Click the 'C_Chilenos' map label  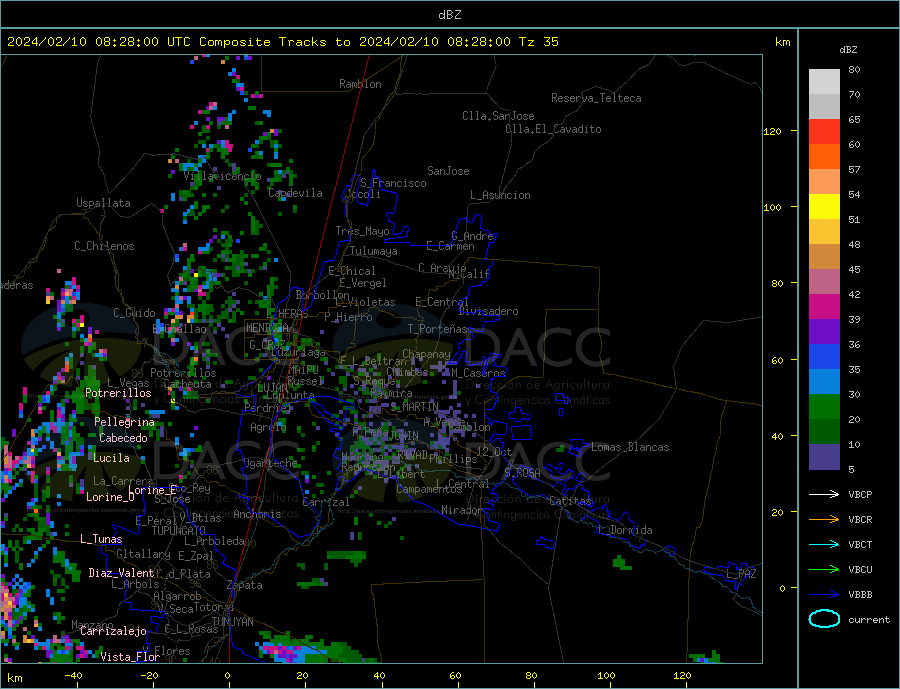(104, 246)
